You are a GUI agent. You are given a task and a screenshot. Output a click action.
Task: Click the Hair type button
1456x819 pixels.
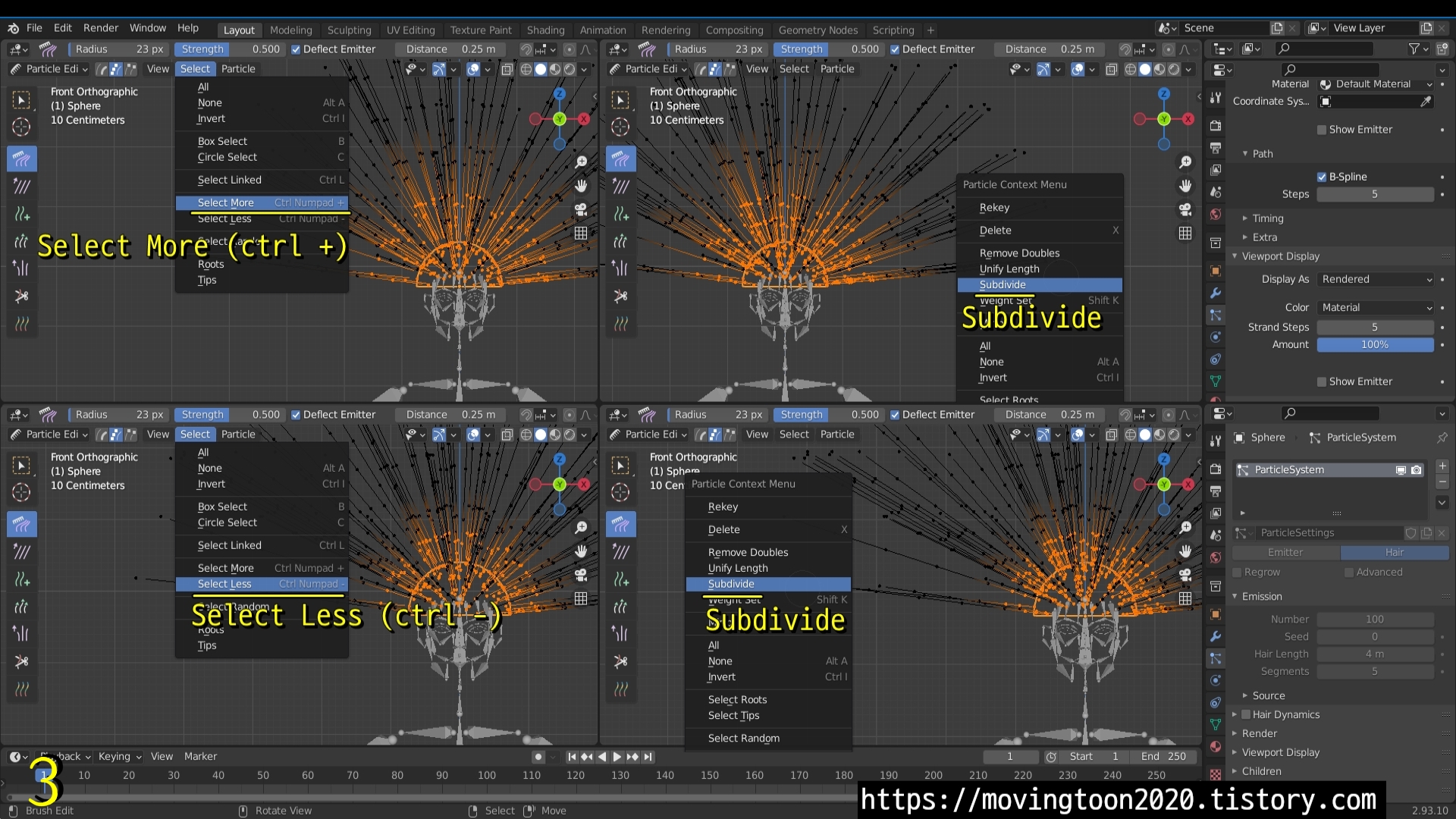(x=1395, y=553)
